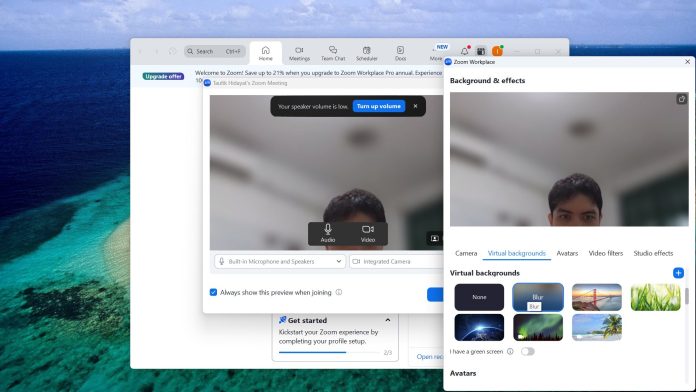Viewport: 696px width, 392px height.
Task: Select the beach palm tree background
Action: [x=597, y=327]
